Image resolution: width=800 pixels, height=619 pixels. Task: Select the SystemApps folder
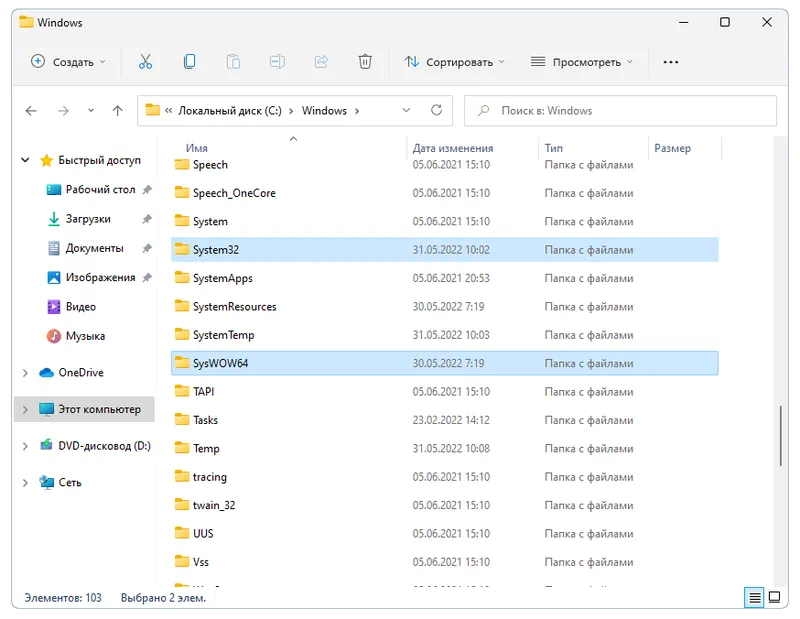tap(222, 278)
